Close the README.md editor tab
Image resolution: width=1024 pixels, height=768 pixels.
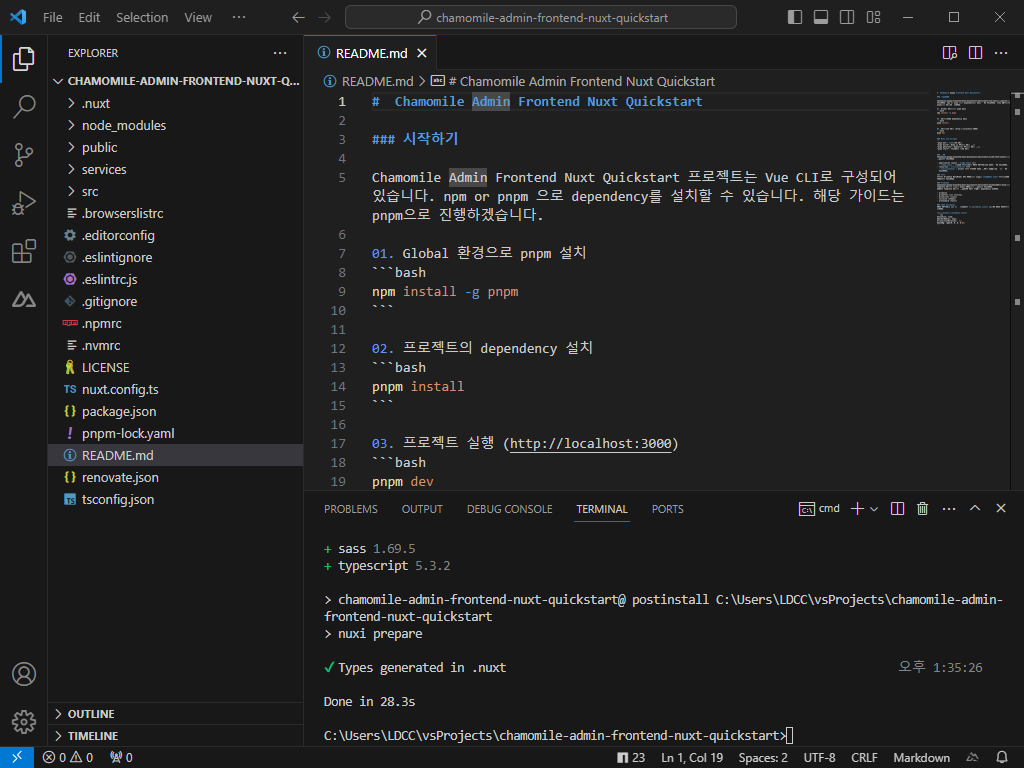[x=422, y=54]
